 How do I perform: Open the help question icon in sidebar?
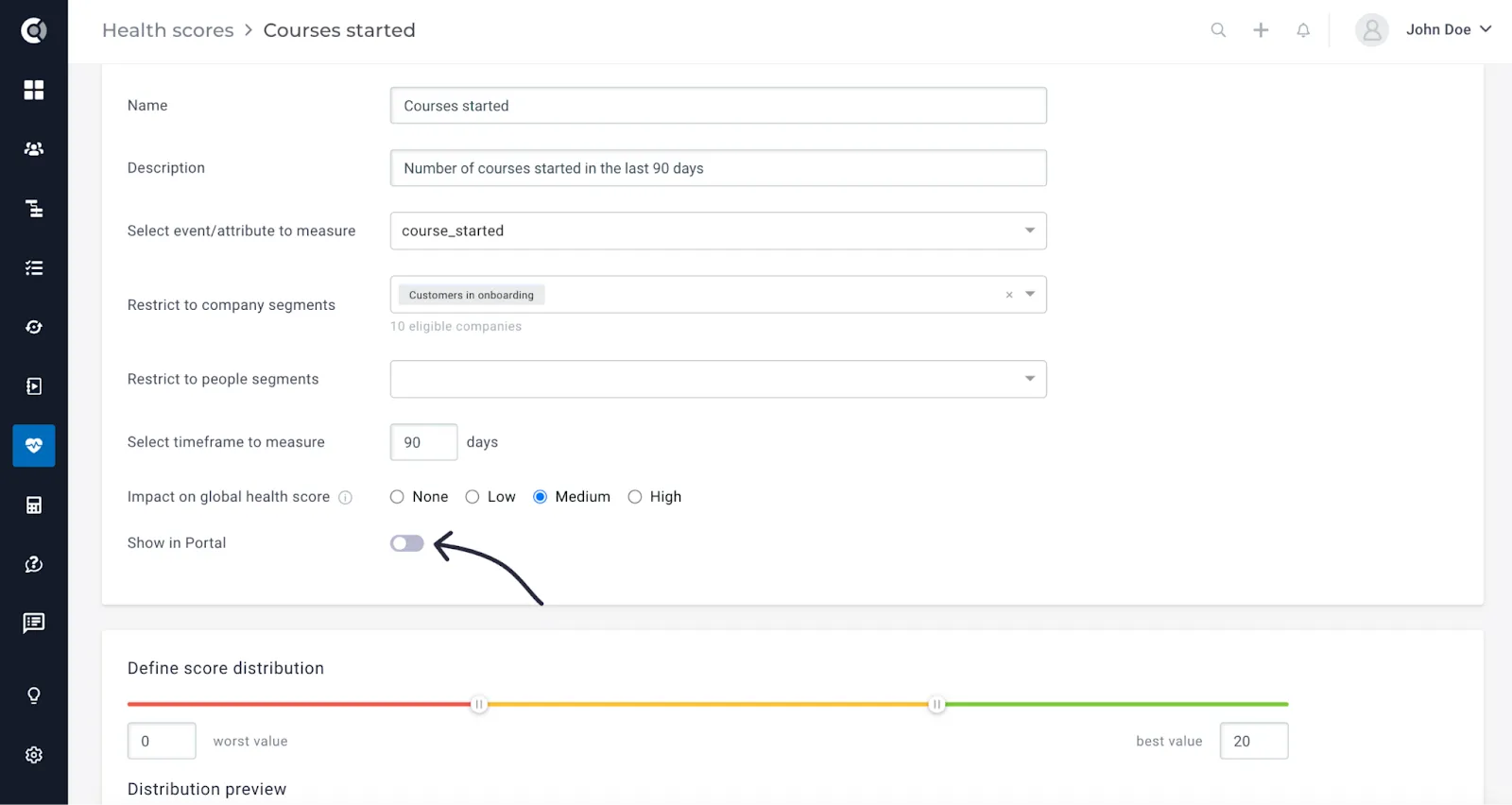(x=34, y=564)
